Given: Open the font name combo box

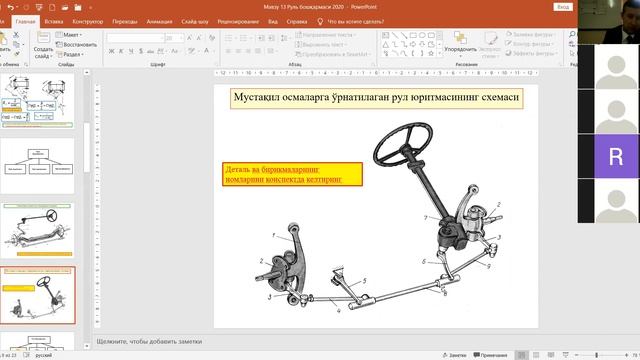Looking at the screenshot, I should pos(136,38).
